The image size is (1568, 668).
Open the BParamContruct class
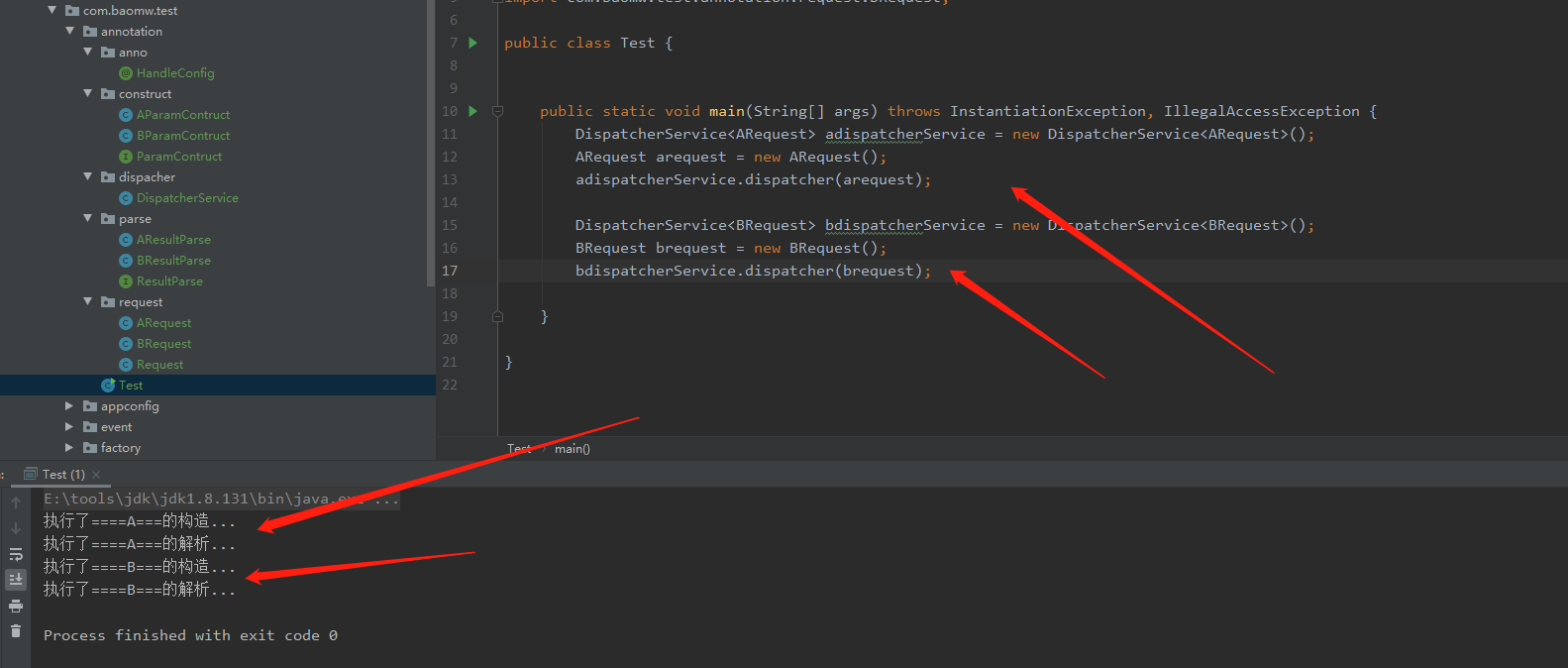183,136
